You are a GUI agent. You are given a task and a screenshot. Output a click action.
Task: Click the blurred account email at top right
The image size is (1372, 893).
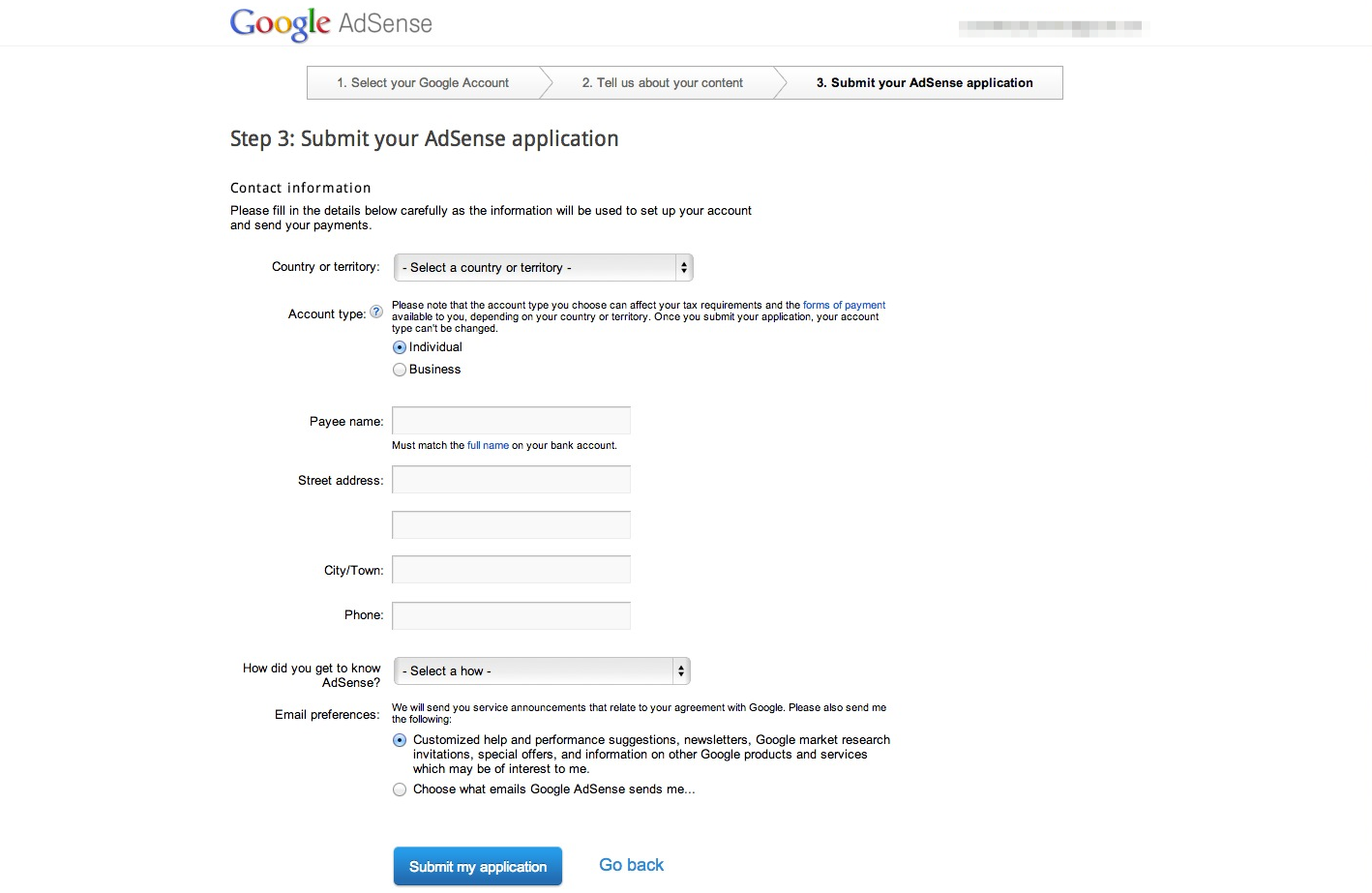(1050, 28)
